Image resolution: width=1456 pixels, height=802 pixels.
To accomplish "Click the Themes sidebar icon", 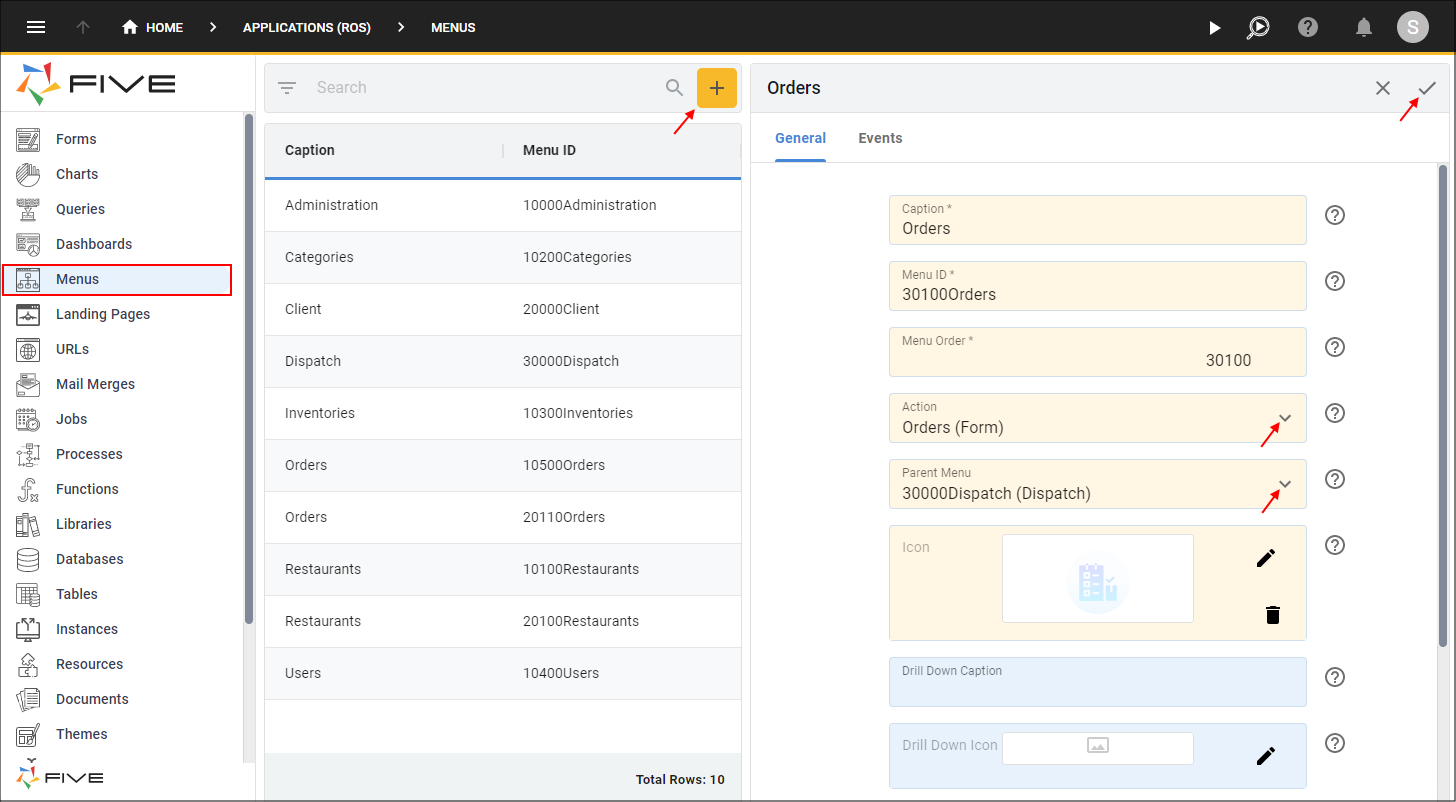I will click(27, 733).
